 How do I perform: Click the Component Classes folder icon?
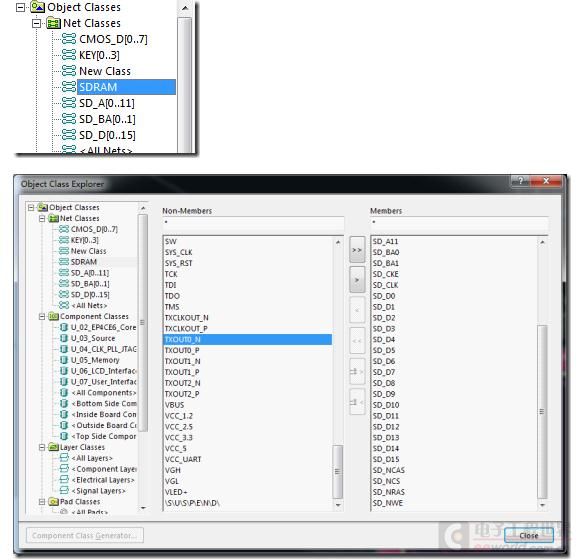pos(54,316)
